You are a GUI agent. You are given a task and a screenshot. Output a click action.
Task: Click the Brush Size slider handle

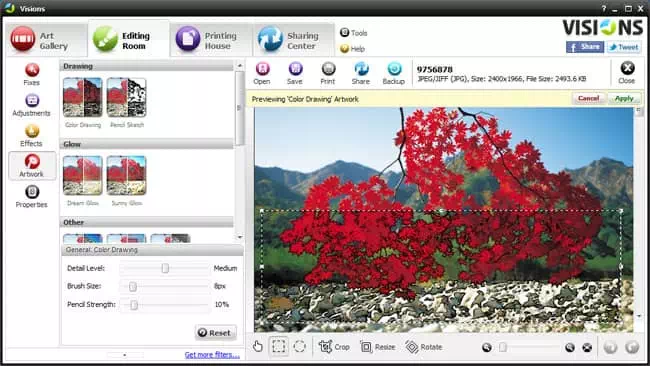pos(133,286)
